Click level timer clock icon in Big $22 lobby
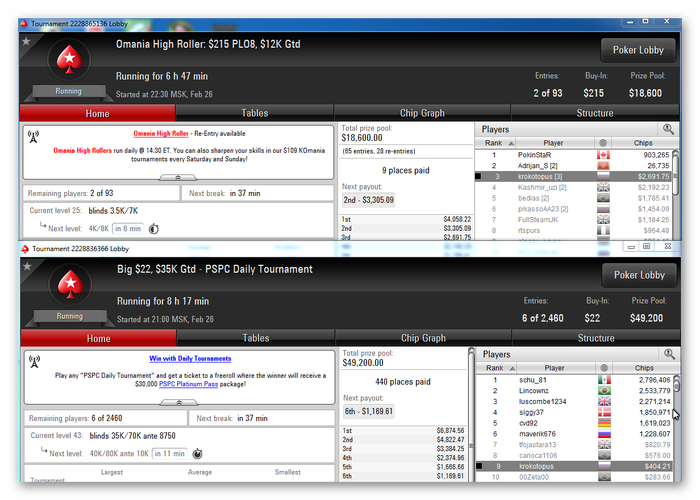 197,454
